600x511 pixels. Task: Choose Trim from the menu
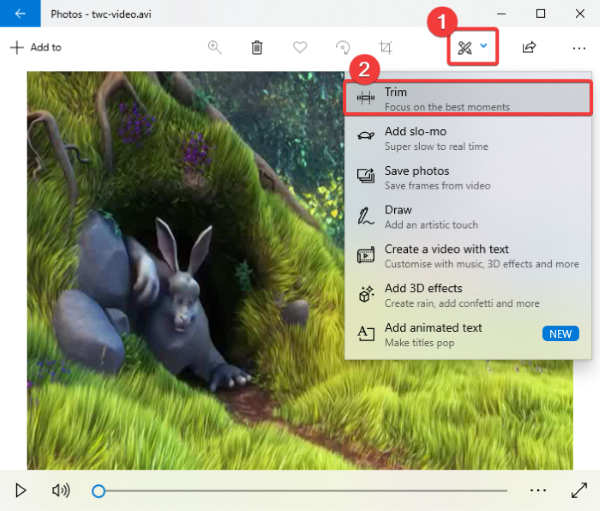[468, 99]
